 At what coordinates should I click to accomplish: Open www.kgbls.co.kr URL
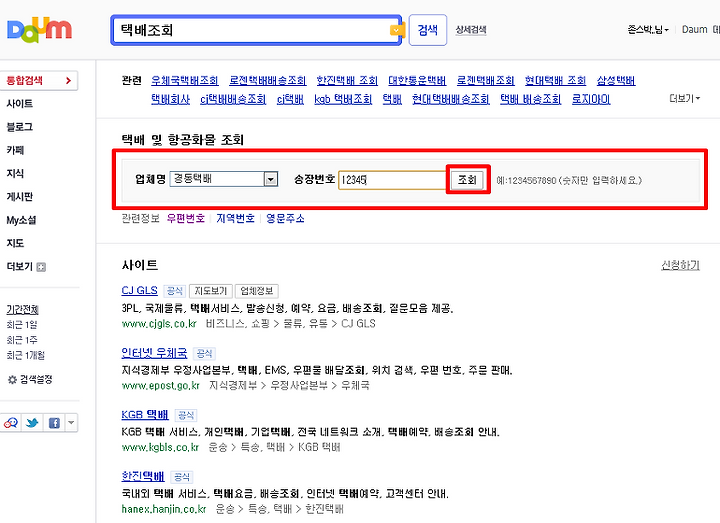[x=160, y=447]
